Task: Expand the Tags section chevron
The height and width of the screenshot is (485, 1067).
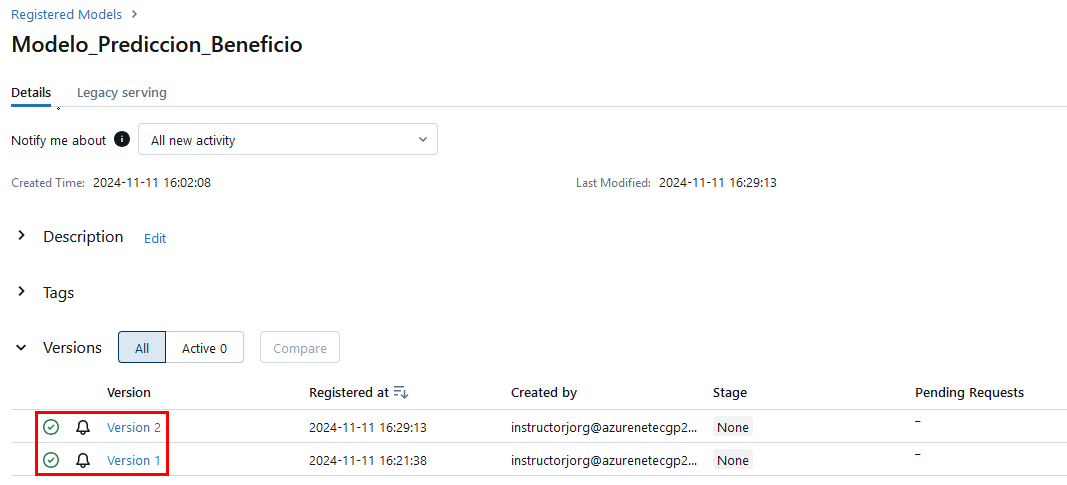Action: pyautogui.click(x=22, y=292)
